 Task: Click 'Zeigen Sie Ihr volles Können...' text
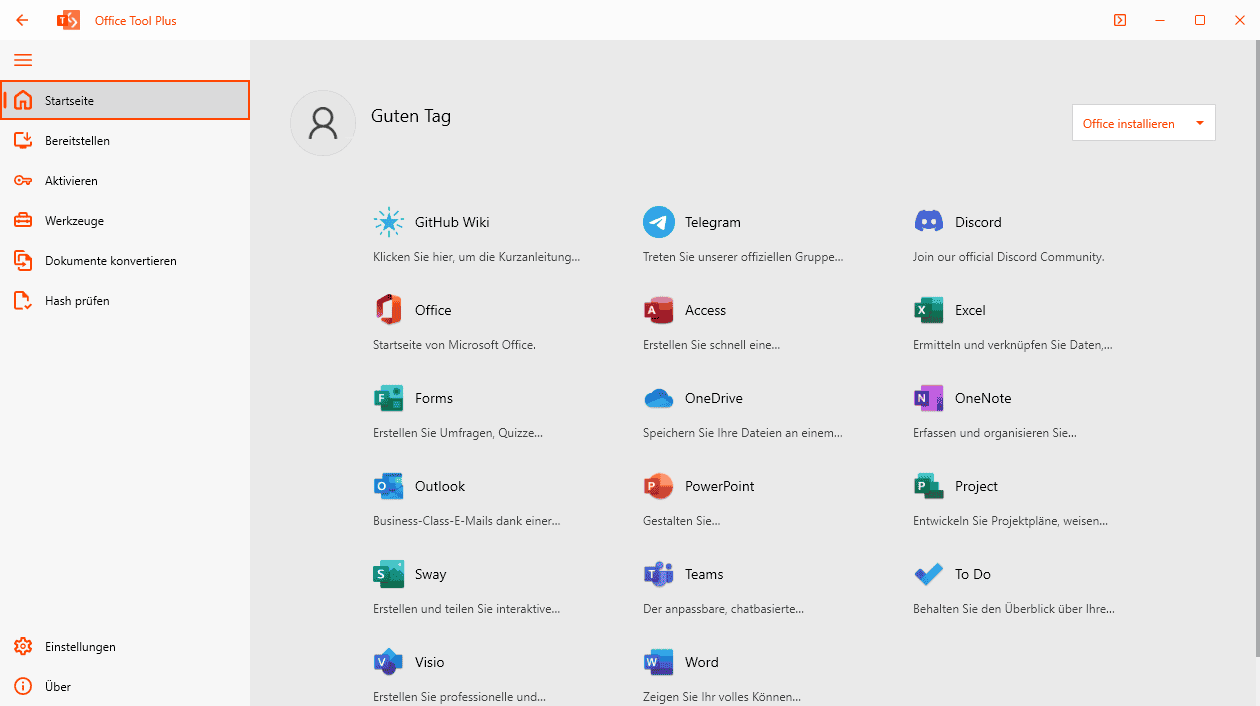click(722, 697)
